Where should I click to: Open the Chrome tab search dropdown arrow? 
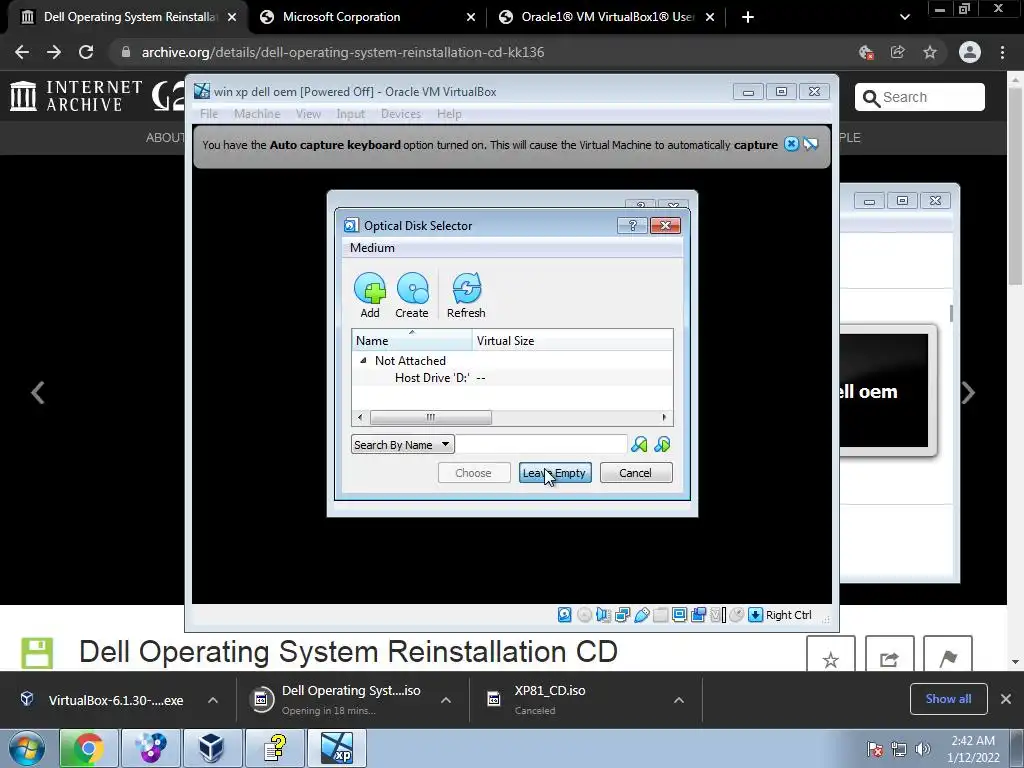click(x=904, y=17)
